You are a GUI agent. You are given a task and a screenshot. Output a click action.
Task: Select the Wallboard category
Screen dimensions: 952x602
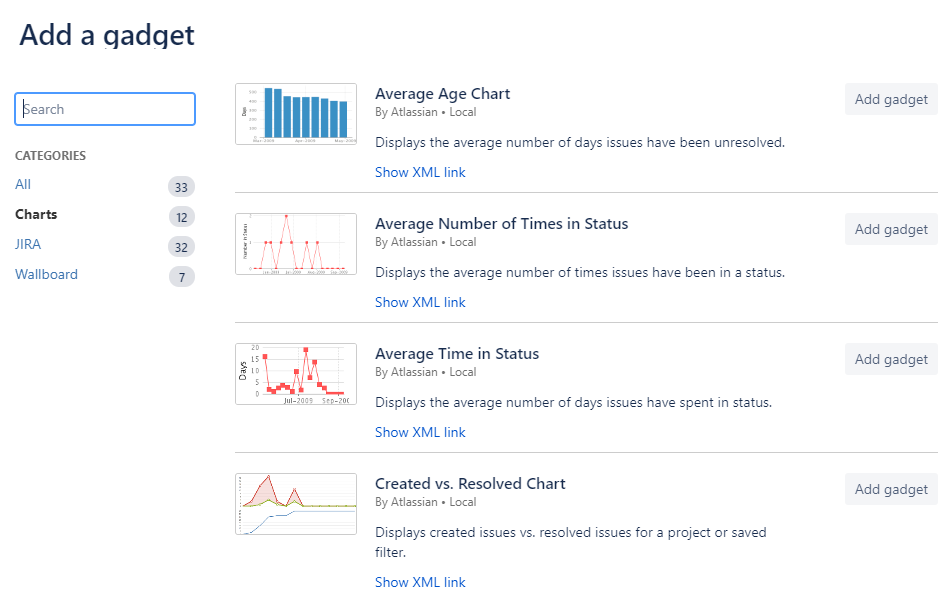tap(46, 274)
